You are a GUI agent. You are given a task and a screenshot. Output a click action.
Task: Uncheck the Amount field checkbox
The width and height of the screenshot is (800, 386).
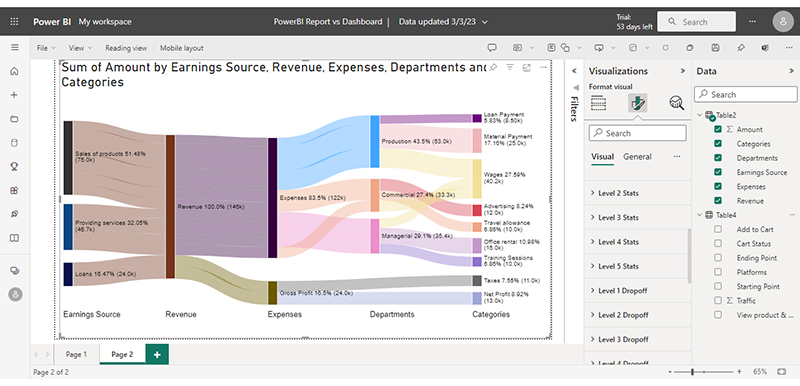click(718, 130)
